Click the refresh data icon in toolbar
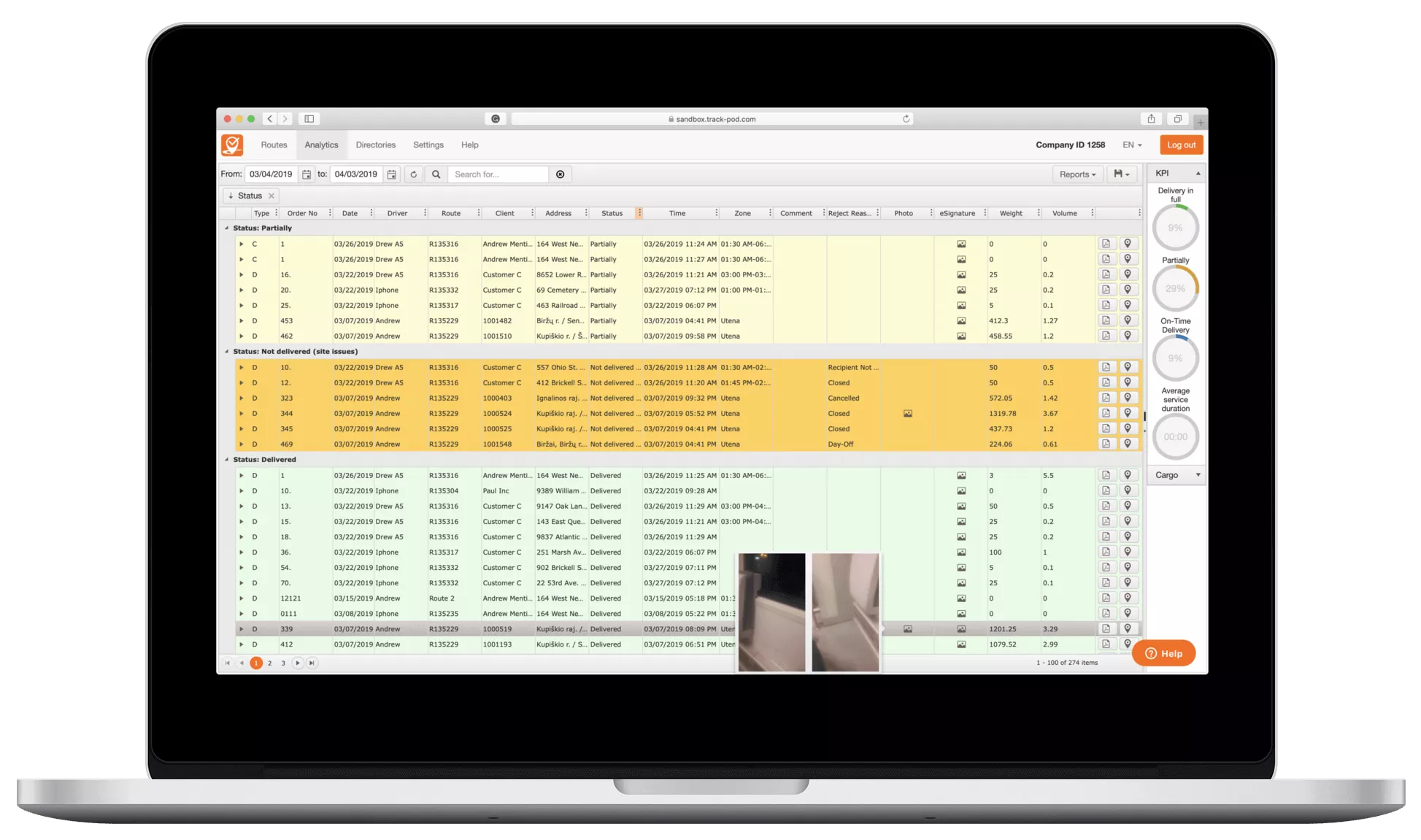 [413, 174]
